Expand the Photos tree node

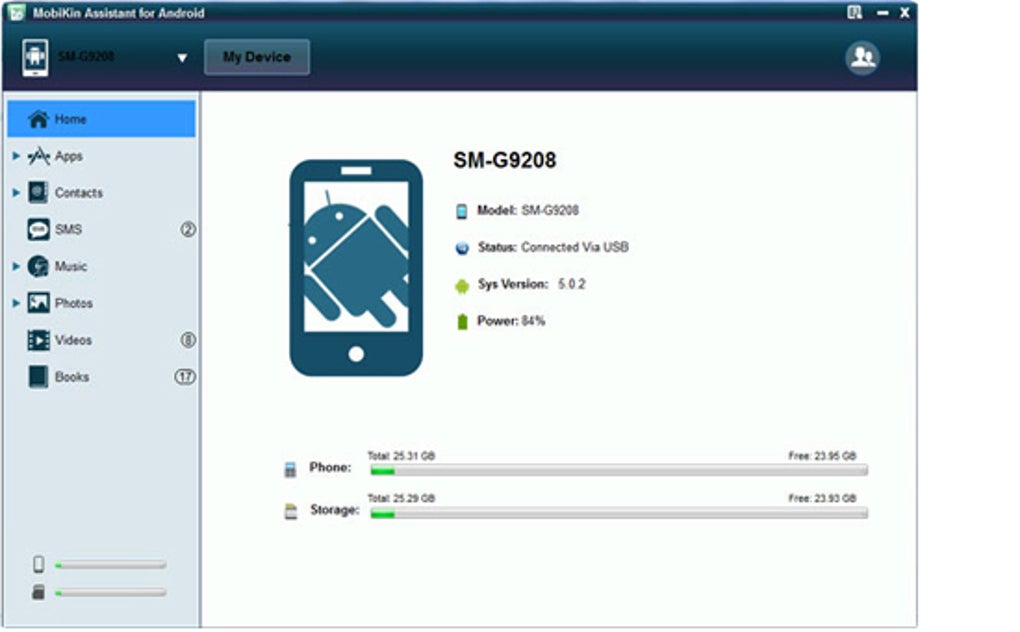pos(16,303)
